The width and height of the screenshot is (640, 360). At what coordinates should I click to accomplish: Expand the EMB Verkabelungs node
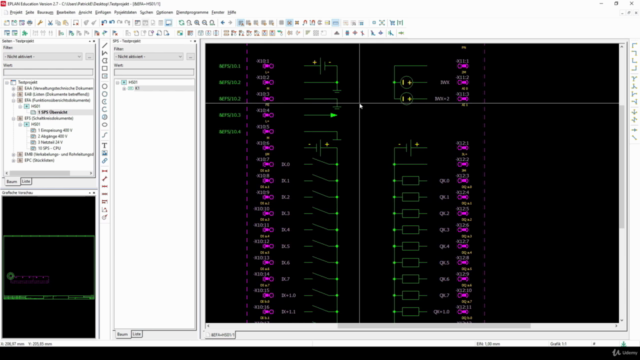(x=13, y=155)
